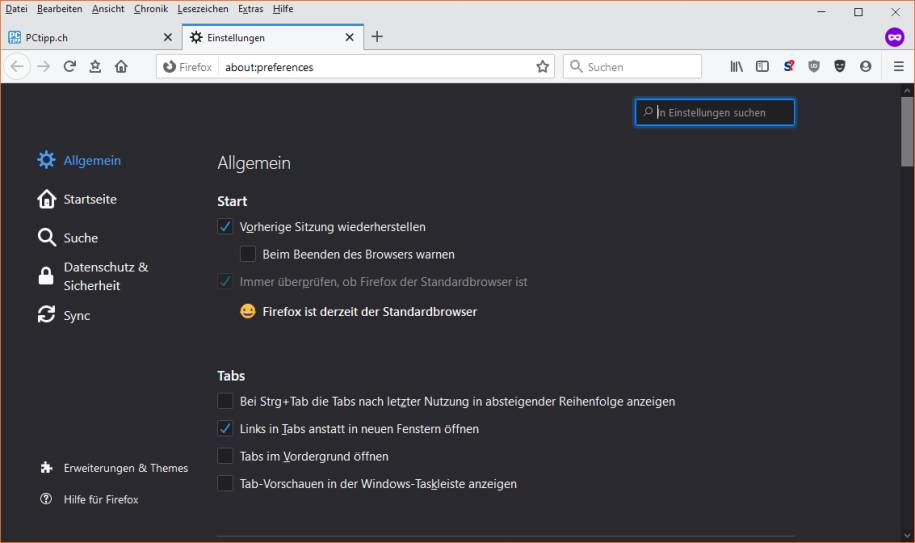
Task: Close the PCtipp.ch tab
Action: coord(168,37)
